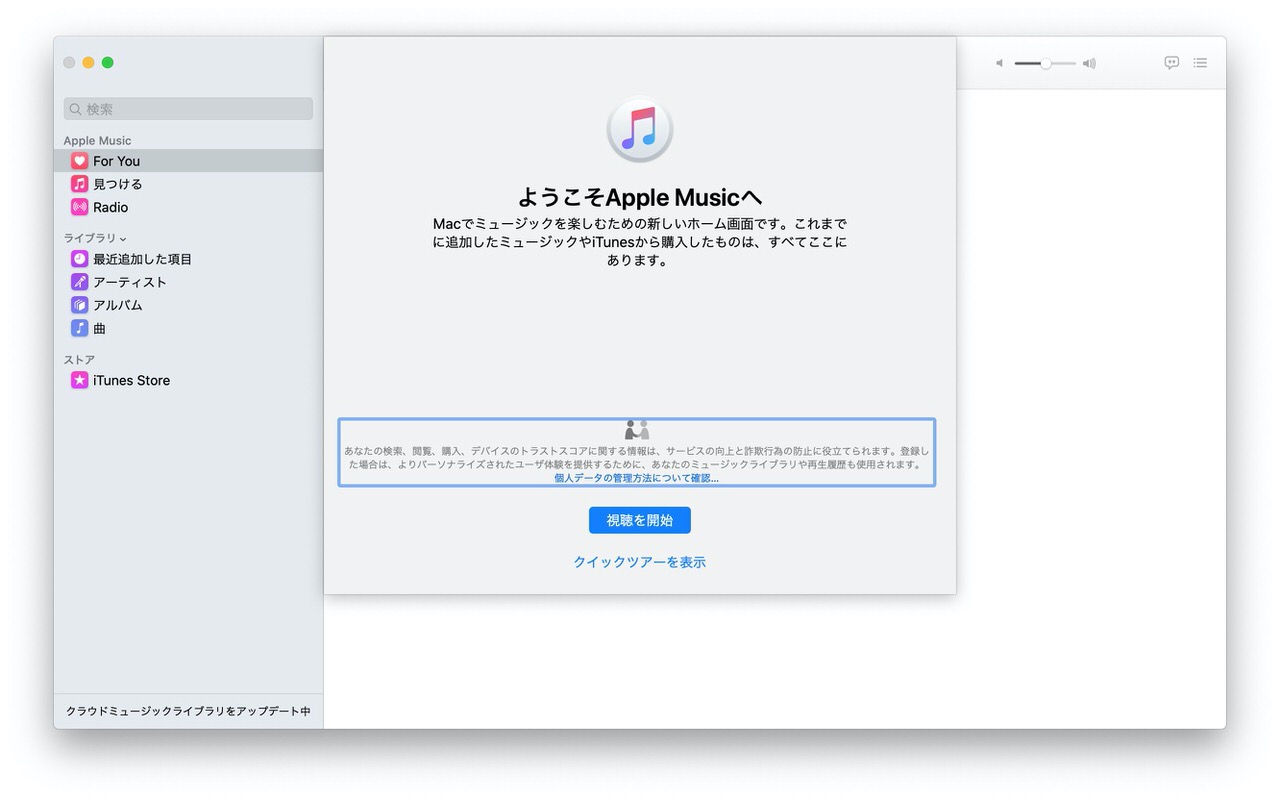Adjust the volume slider knob
The height and width of the screenshot is (800, 1280).
click(1045, 63)
